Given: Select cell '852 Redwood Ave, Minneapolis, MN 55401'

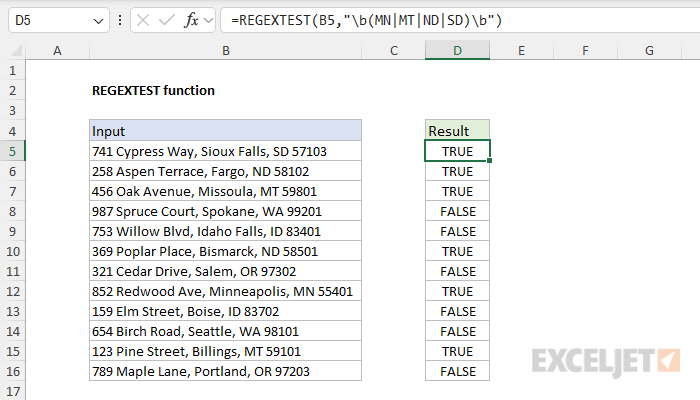Looking at the screenshot, I should pos(225,292).
